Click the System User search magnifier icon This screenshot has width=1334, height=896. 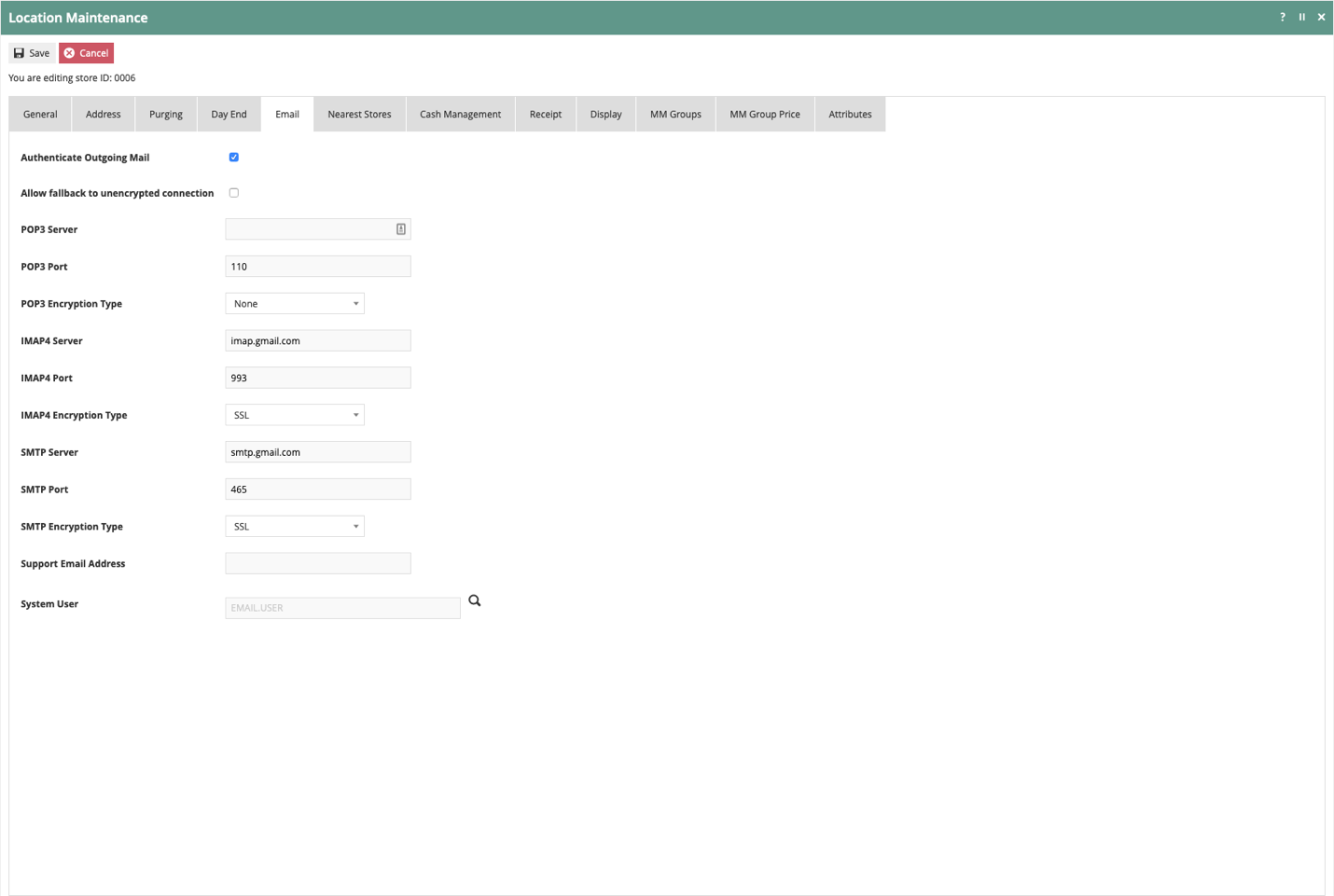tap(475, 601)
